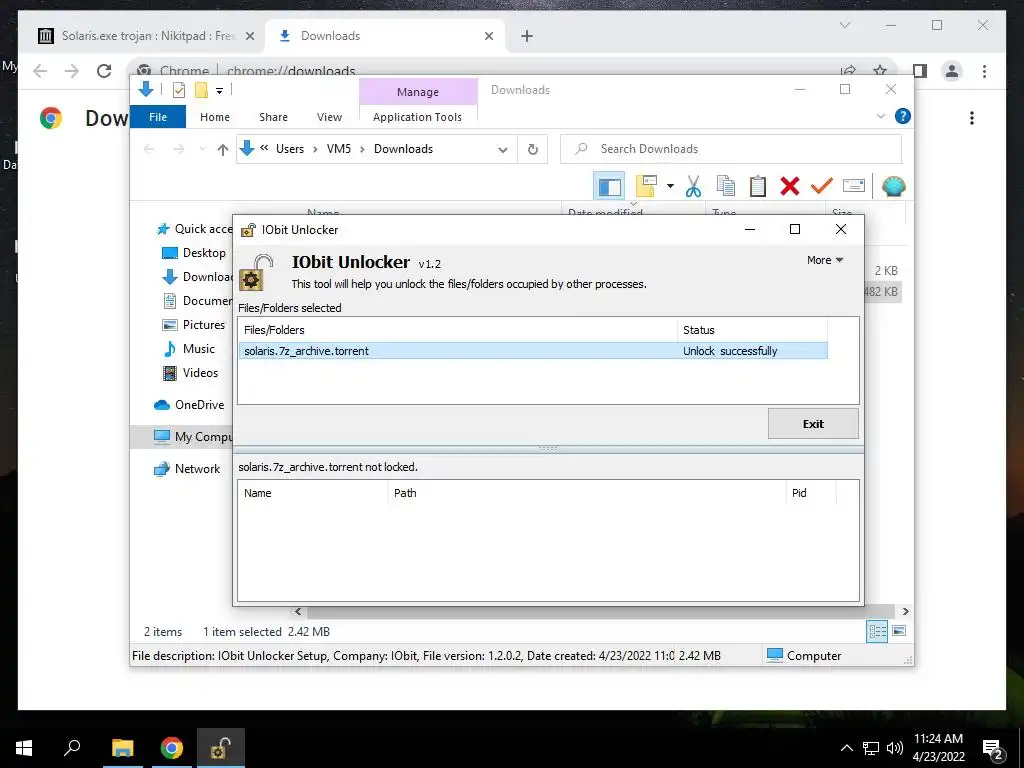Open the Chrome three-dot menu

click(984, 71)
